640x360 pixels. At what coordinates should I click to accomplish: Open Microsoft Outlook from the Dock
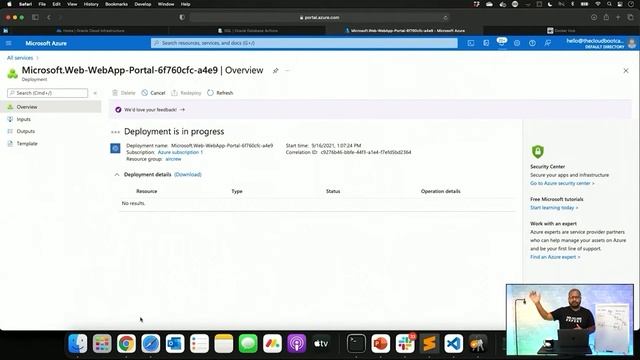tap(175, 344)
